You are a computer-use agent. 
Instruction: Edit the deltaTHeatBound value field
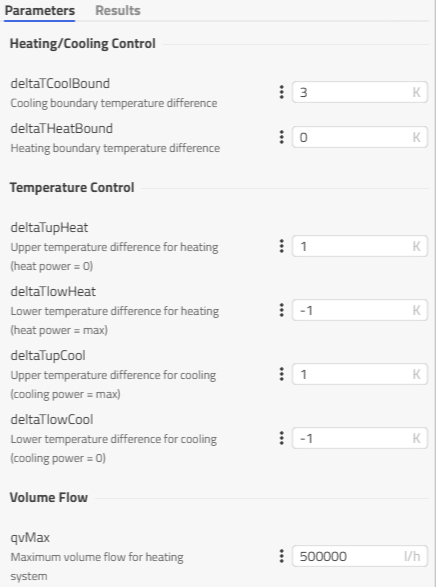[x=360, y=137]
